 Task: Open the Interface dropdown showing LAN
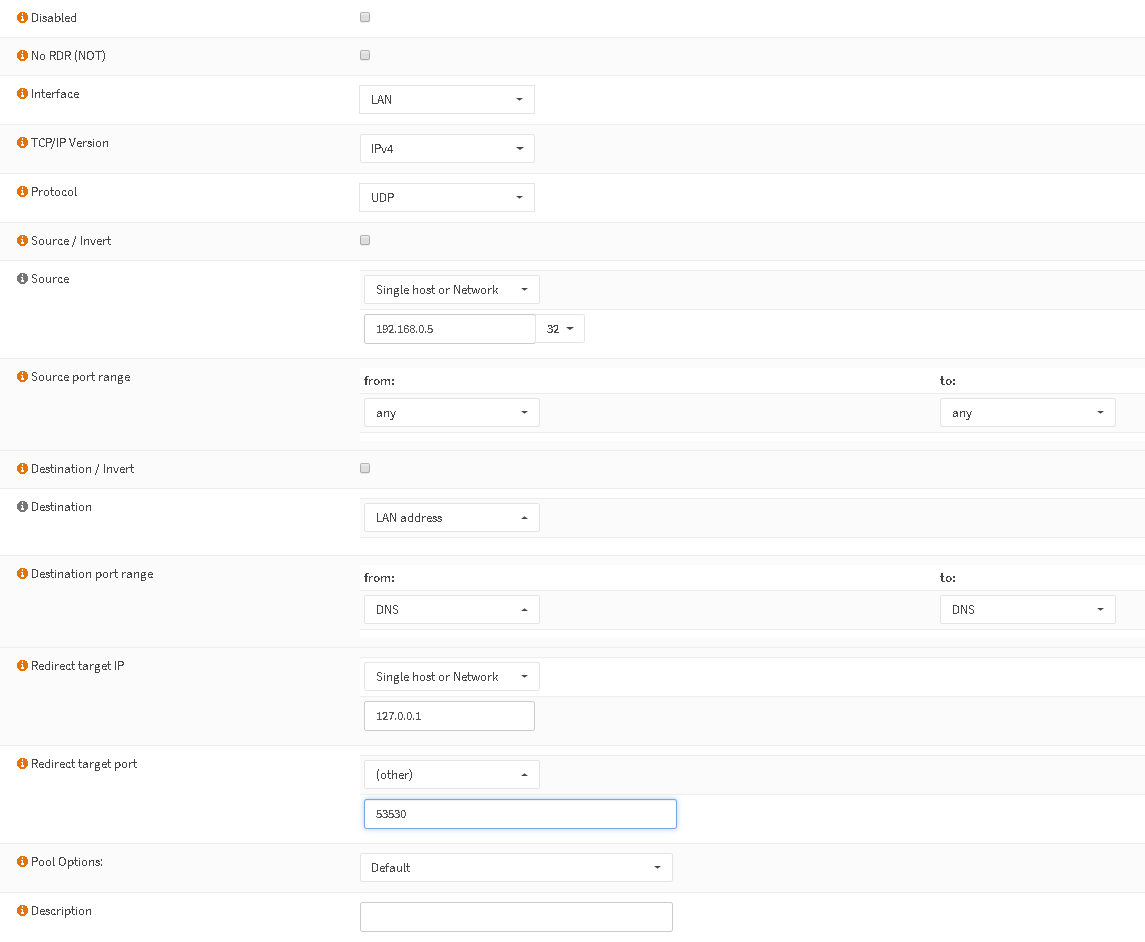[447, 99]
